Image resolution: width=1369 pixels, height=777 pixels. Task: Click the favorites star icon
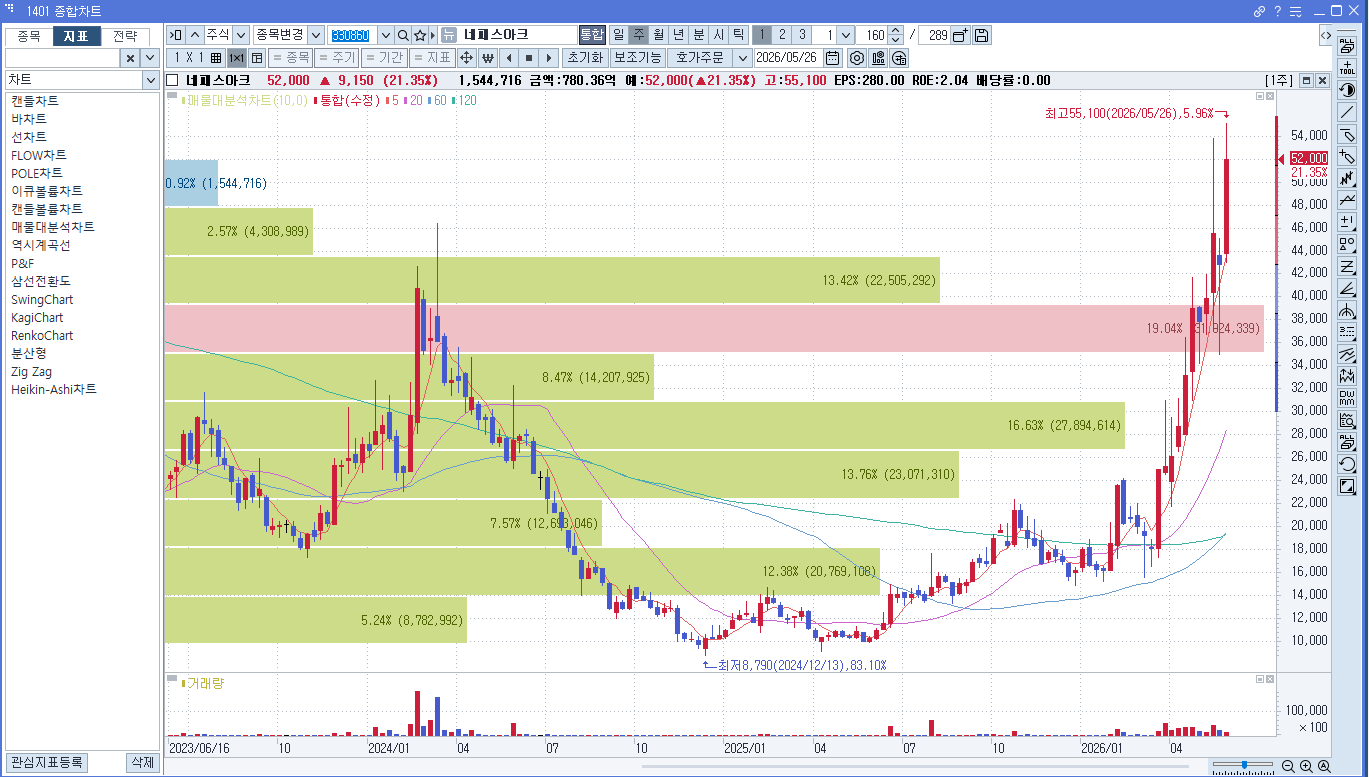point(420,35)
